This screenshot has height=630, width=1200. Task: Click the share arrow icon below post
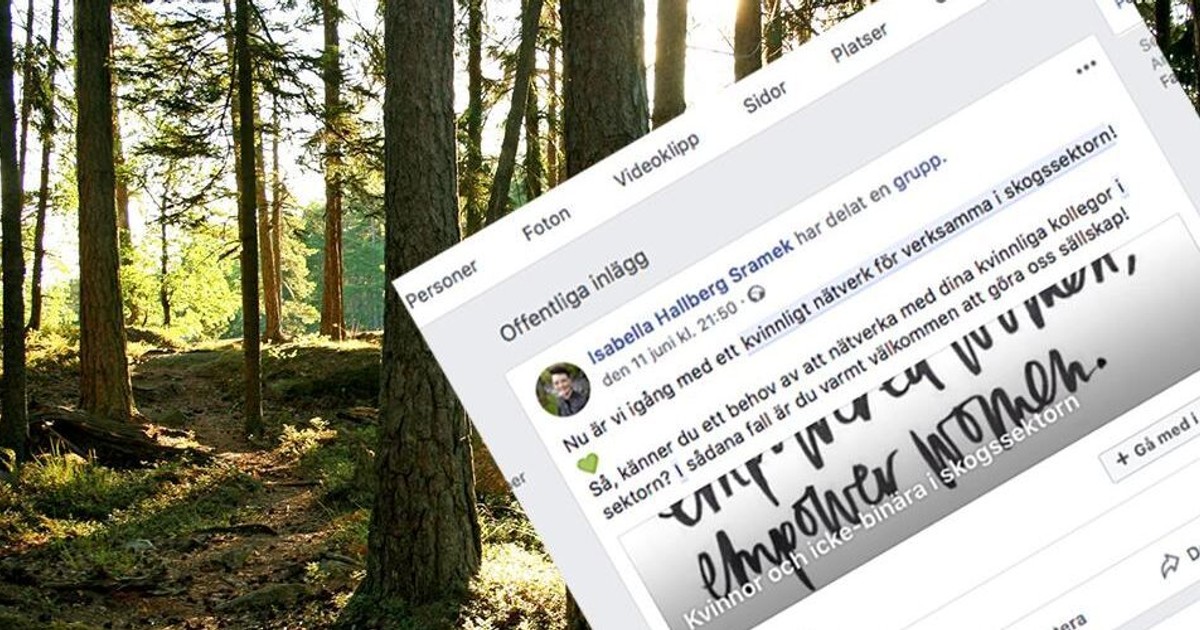pyautogui.click(x=1170, y=565)
